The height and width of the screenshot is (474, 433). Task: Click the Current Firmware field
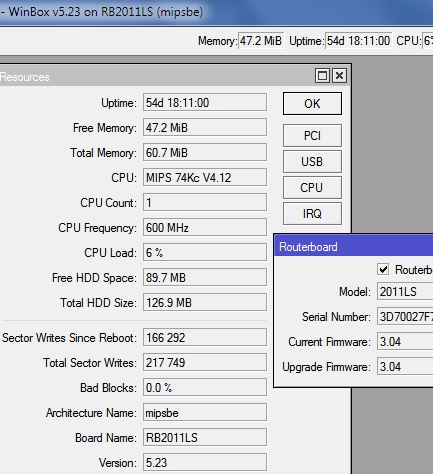pos(405,341)
